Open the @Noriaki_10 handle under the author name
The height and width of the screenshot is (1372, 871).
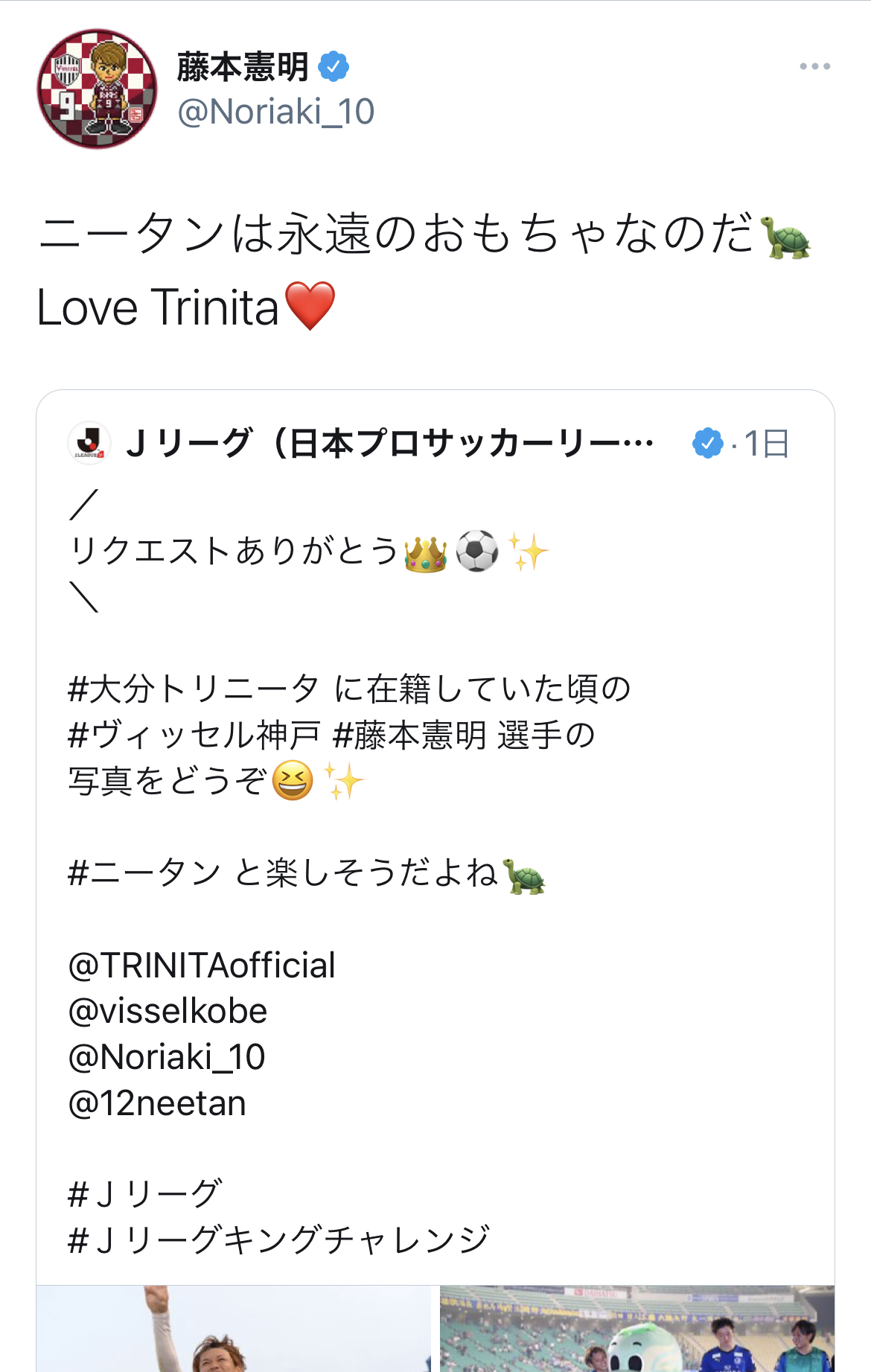(275, 112)
